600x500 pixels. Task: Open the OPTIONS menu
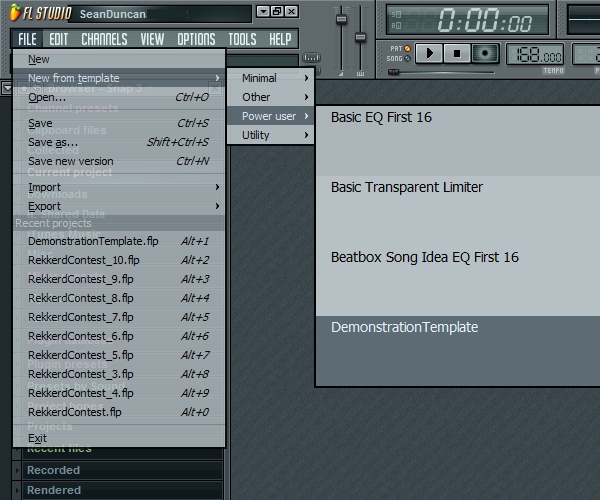(x=196, y=39)
